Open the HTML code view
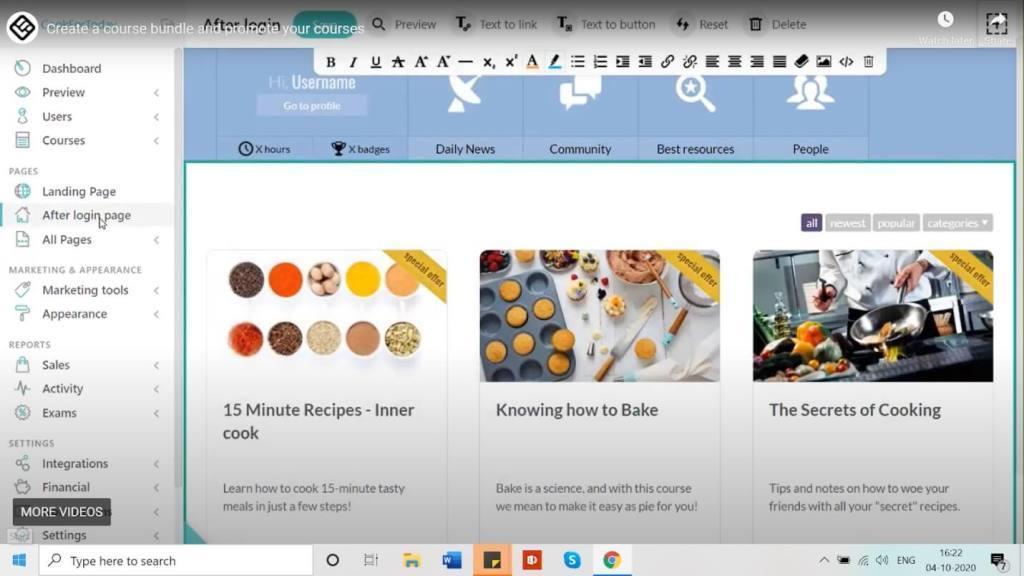 pos(846,62)
